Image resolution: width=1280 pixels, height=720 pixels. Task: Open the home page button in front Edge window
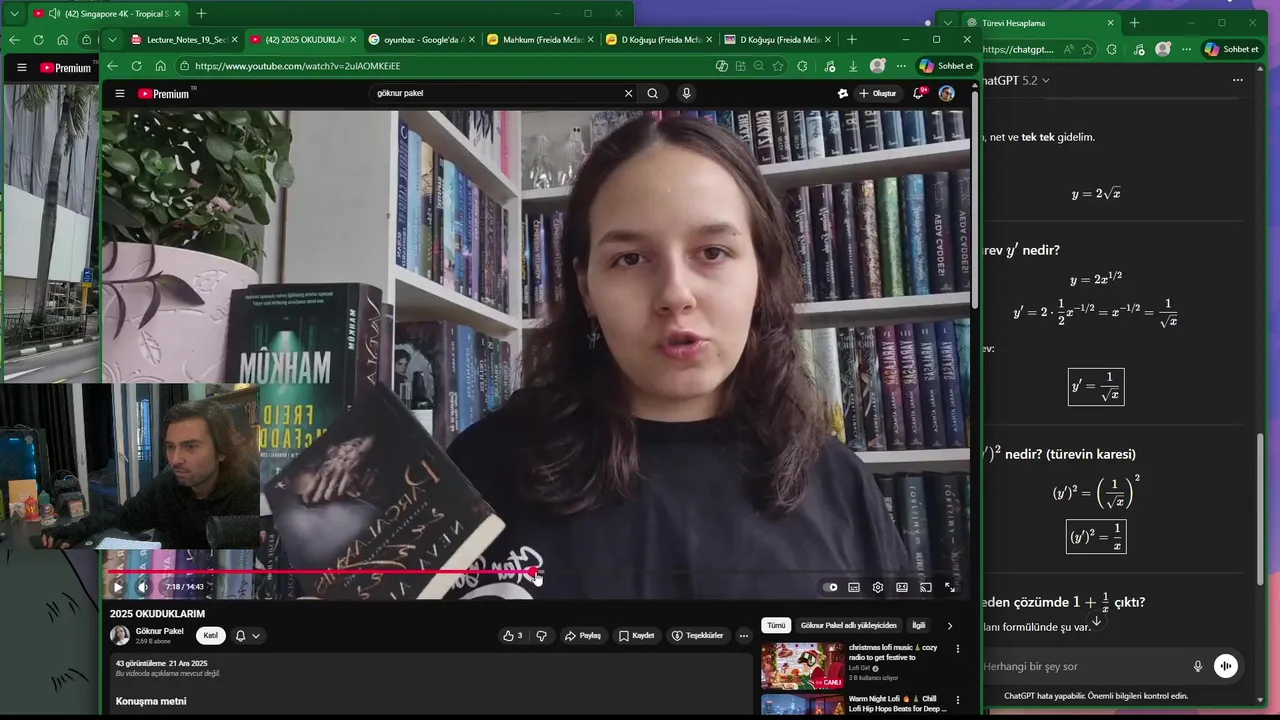point(160,66)
